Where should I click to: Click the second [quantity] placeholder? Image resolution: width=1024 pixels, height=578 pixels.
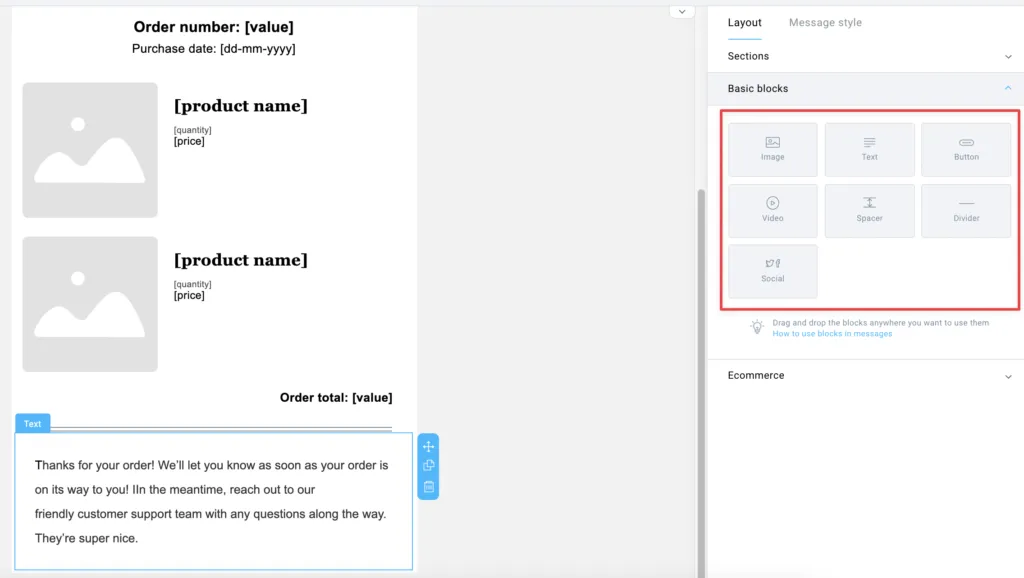[193, 284]
